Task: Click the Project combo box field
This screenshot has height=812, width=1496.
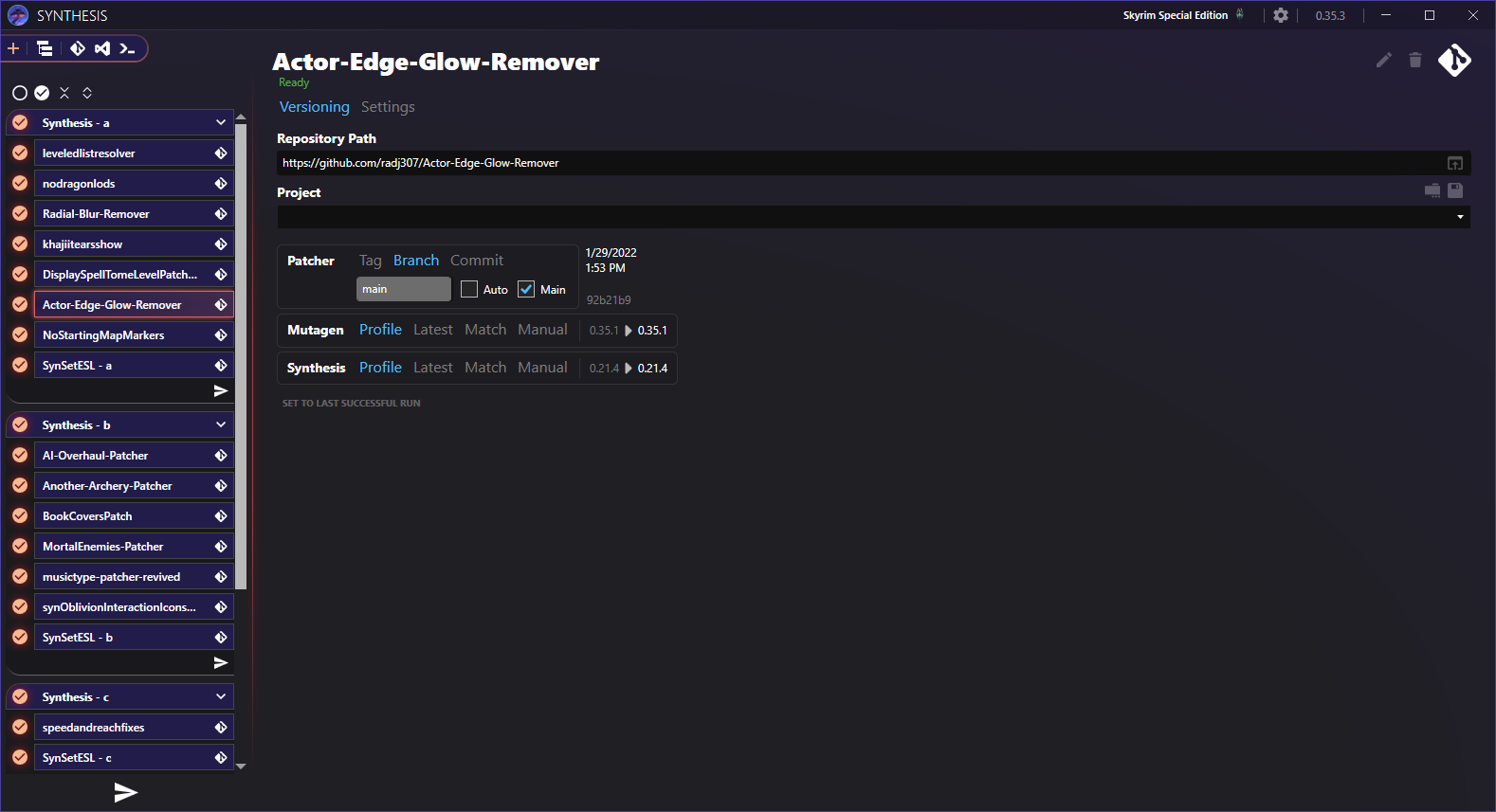Action: coord(873,217)
